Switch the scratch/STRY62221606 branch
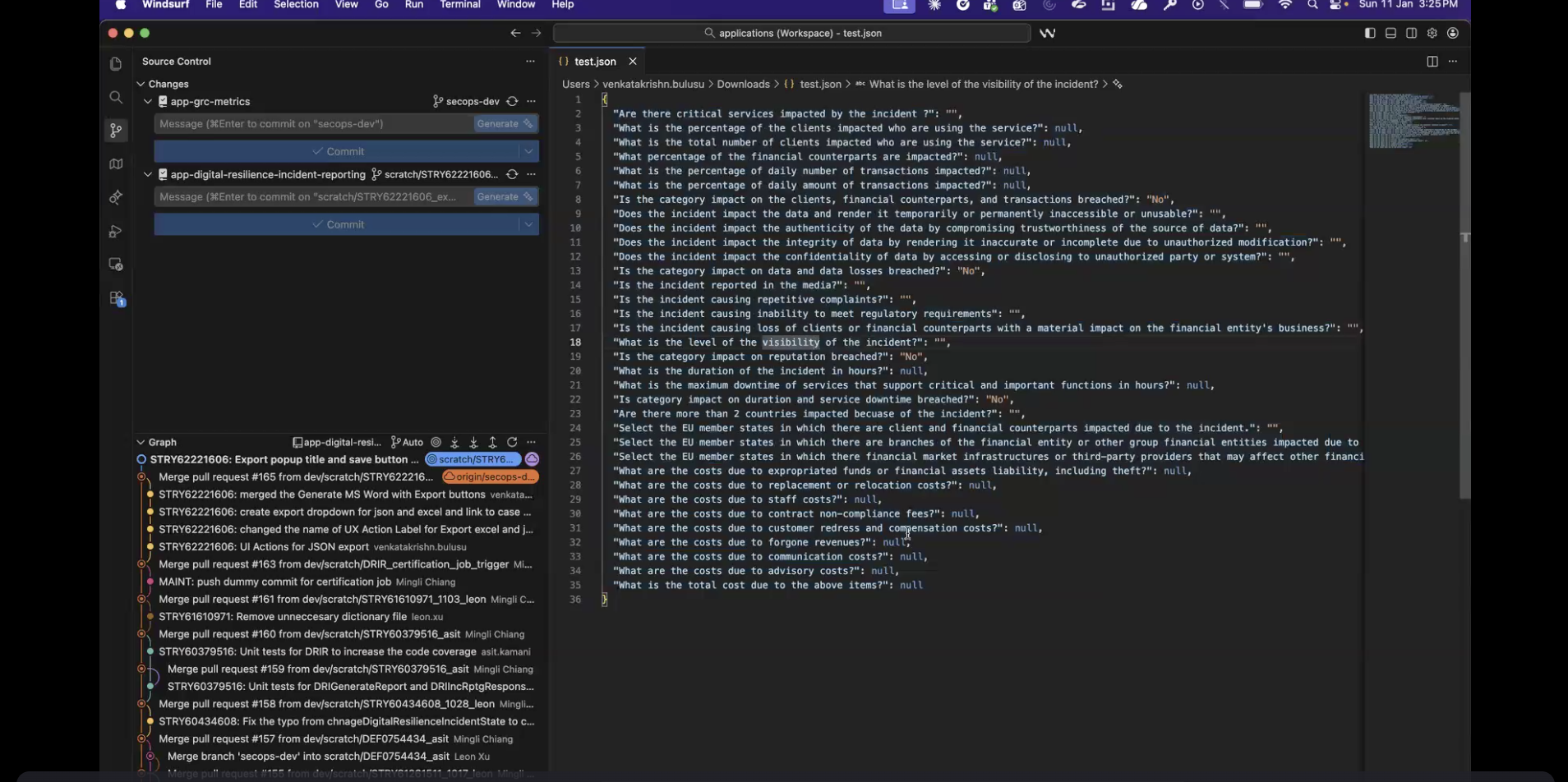1568x782 pixels. [435, 174]
